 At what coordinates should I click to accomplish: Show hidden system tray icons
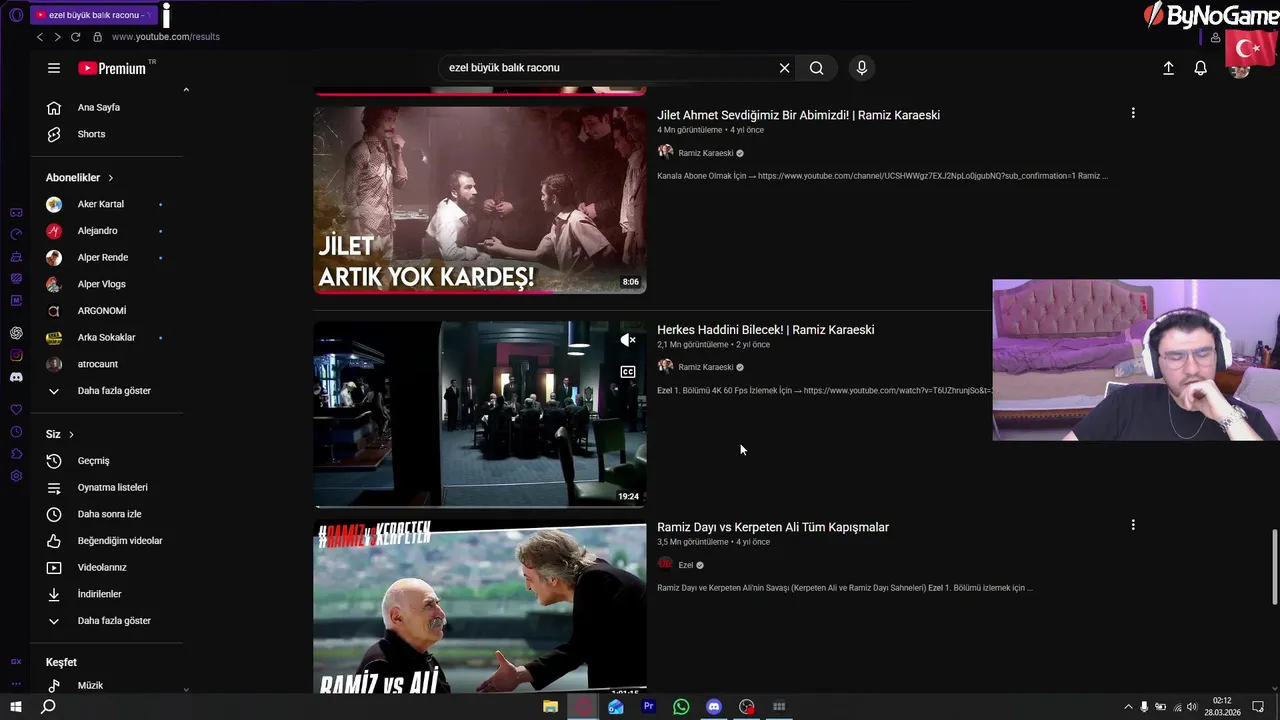[1128, 707]
